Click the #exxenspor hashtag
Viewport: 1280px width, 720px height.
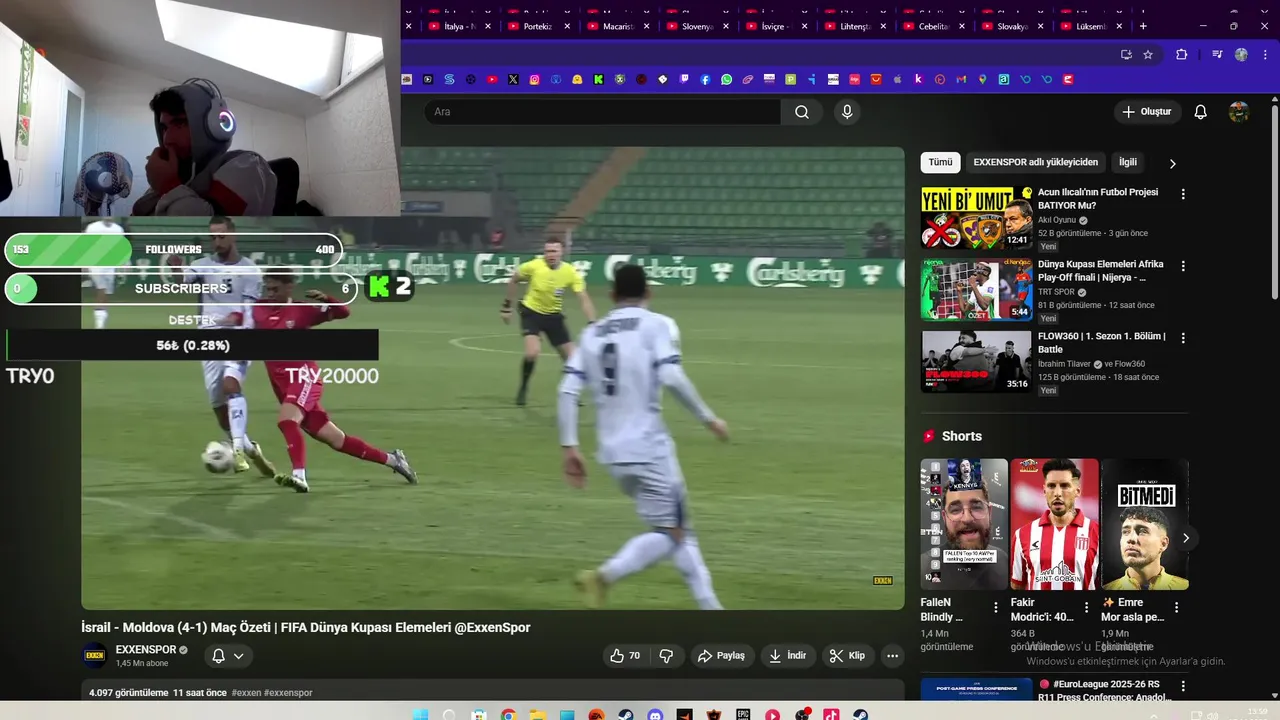(x=288, y=693)
